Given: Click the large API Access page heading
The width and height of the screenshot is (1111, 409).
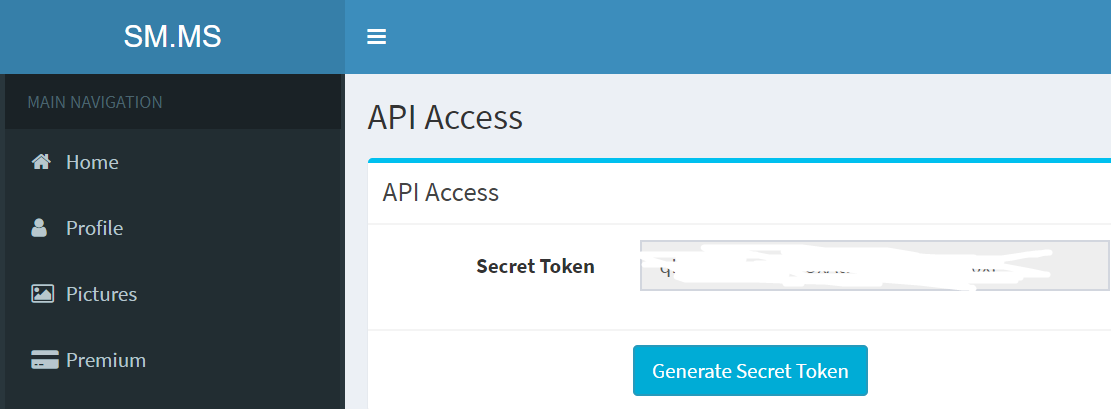Looking at the screenshot, I should 445,117.
